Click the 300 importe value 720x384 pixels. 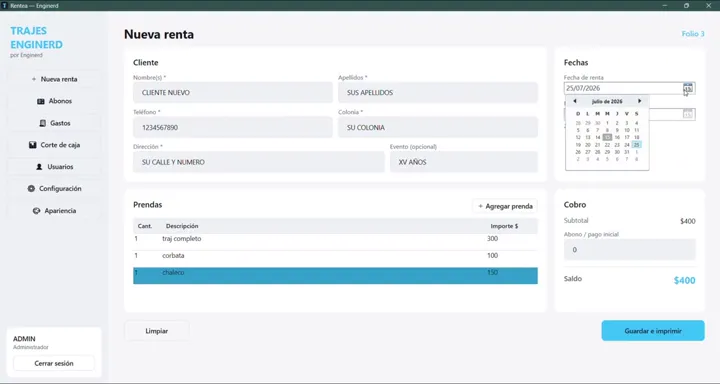click(x=492, y=239)
